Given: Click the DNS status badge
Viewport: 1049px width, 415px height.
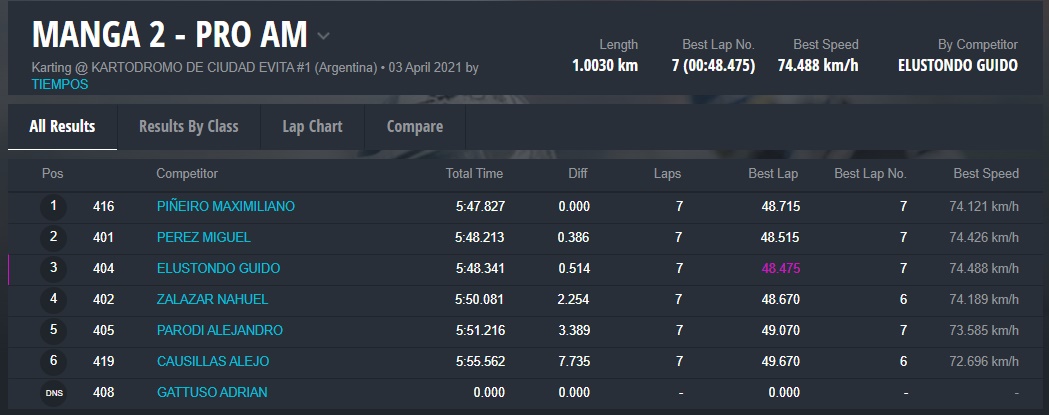Looking at the screenshot, I should coord(53,393).
